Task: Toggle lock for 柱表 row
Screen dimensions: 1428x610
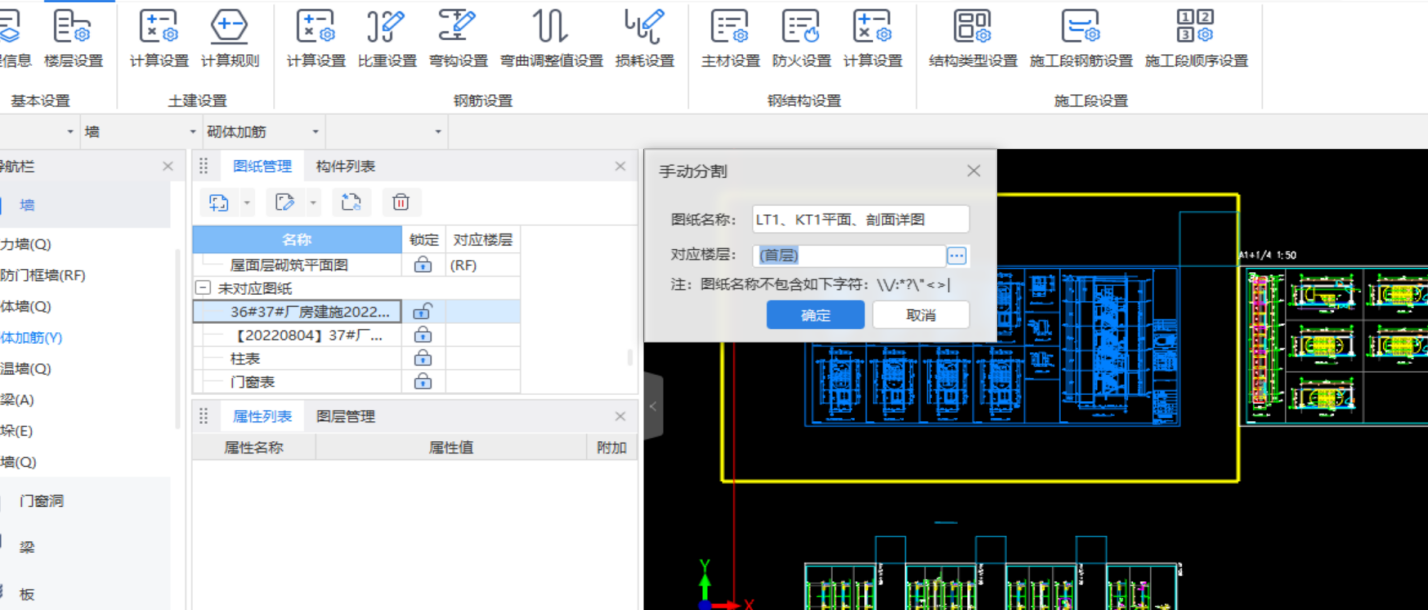Action: tap(423, 358)
